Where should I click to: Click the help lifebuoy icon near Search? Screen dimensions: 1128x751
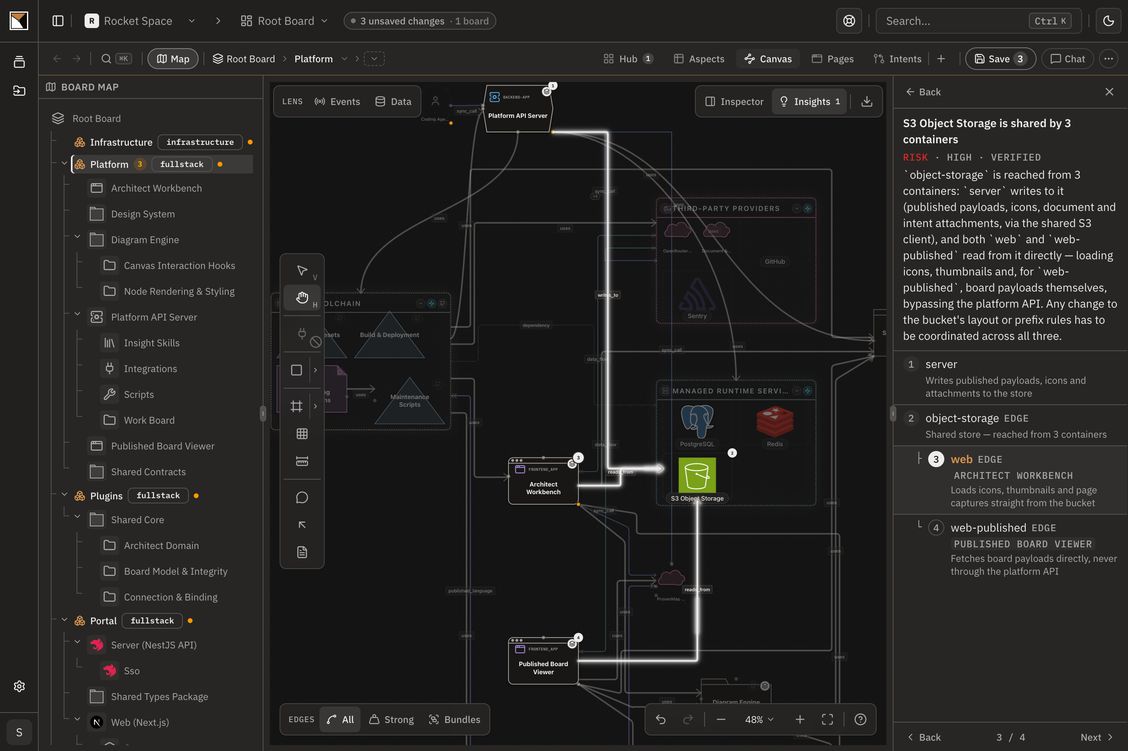pos(849,21)
